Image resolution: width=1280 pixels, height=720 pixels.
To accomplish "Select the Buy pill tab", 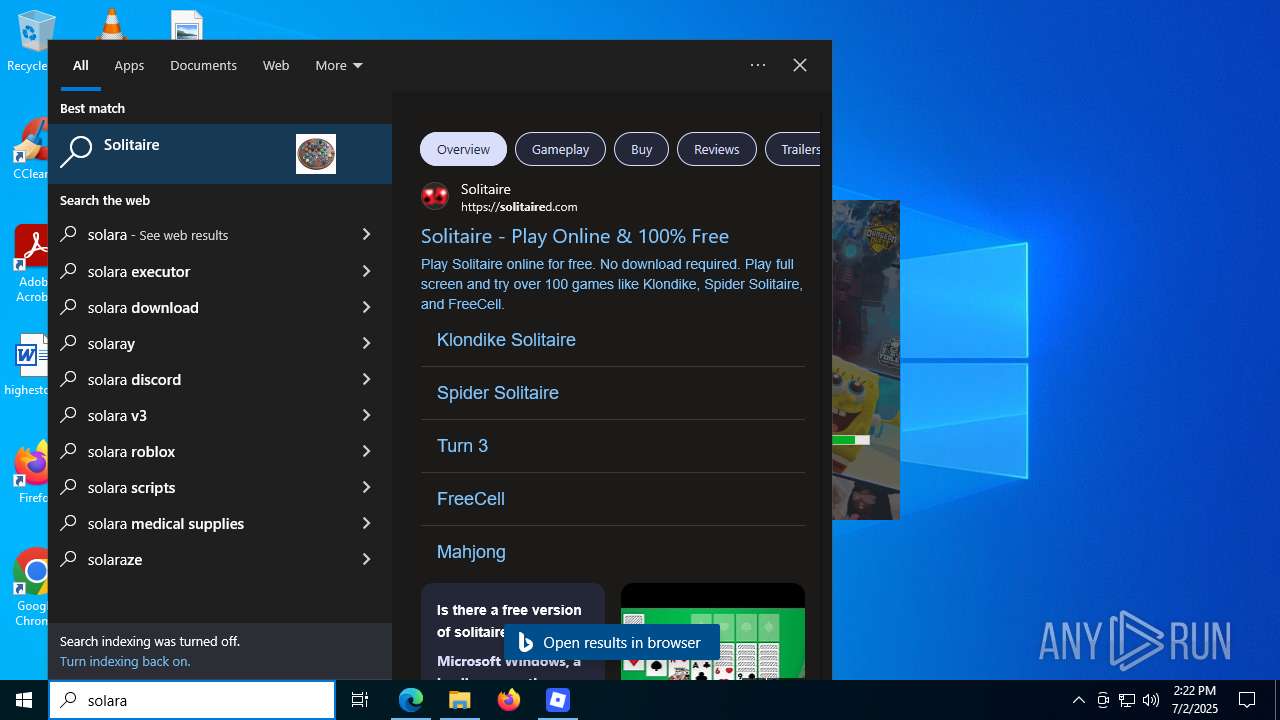I will pyautogui.click(x=641, y=149).
